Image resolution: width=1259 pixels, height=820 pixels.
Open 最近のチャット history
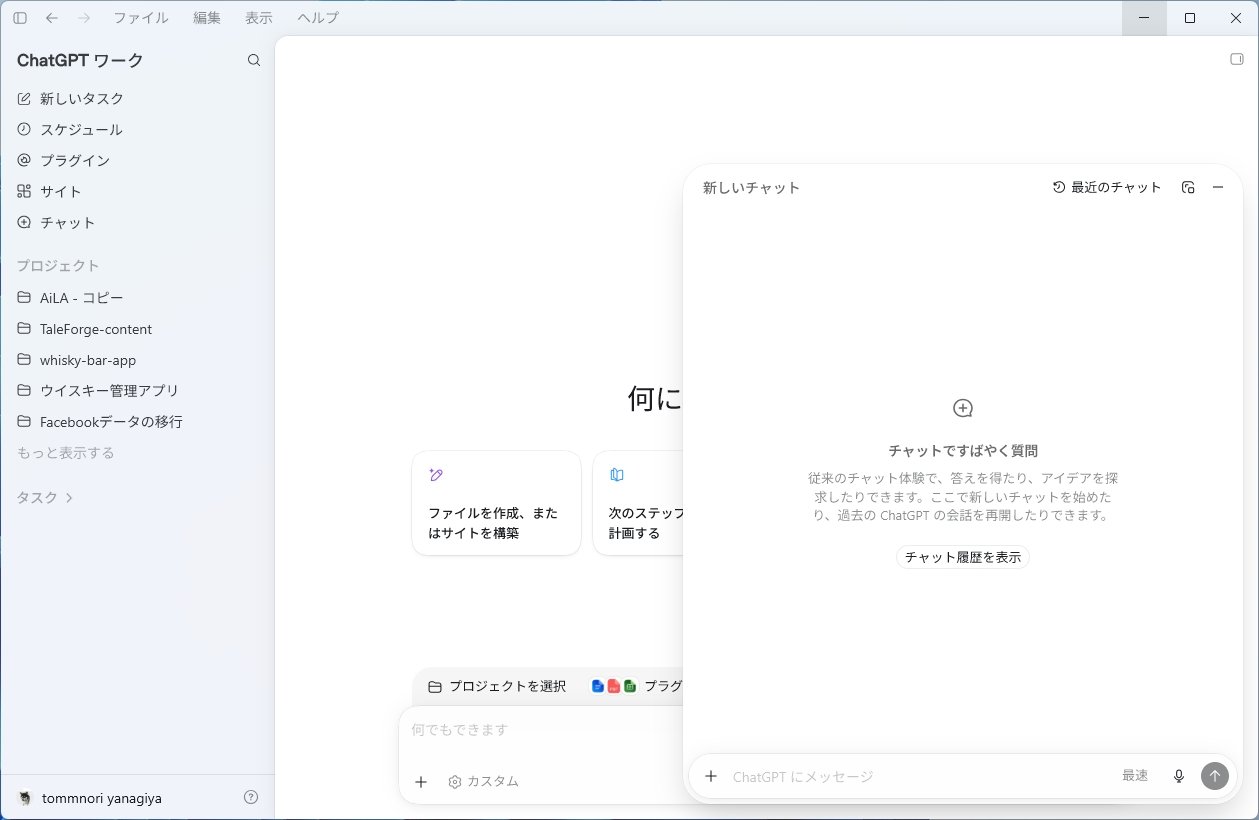tap(1107, 187)
